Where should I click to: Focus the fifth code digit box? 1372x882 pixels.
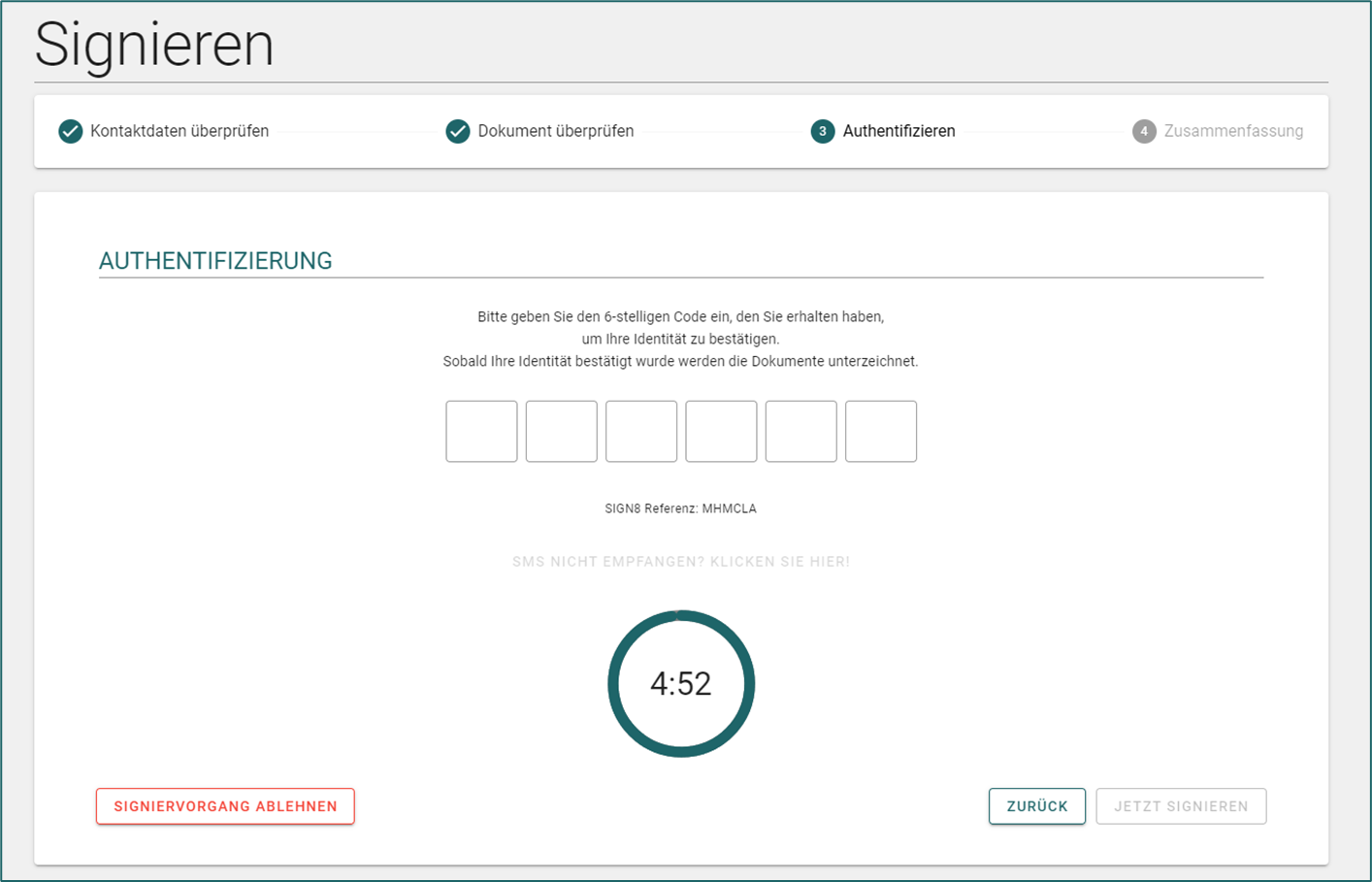click(x=801, y=431)
